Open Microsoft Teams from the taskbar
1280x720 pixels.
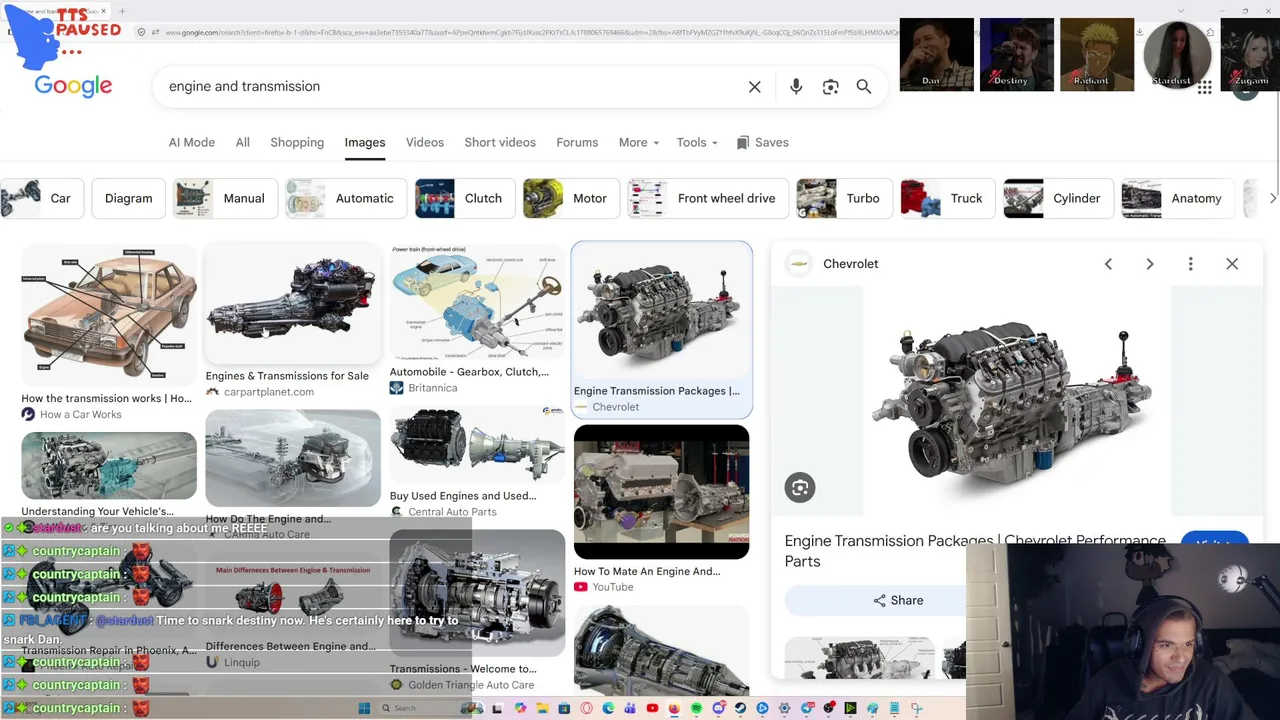(630, 708)
